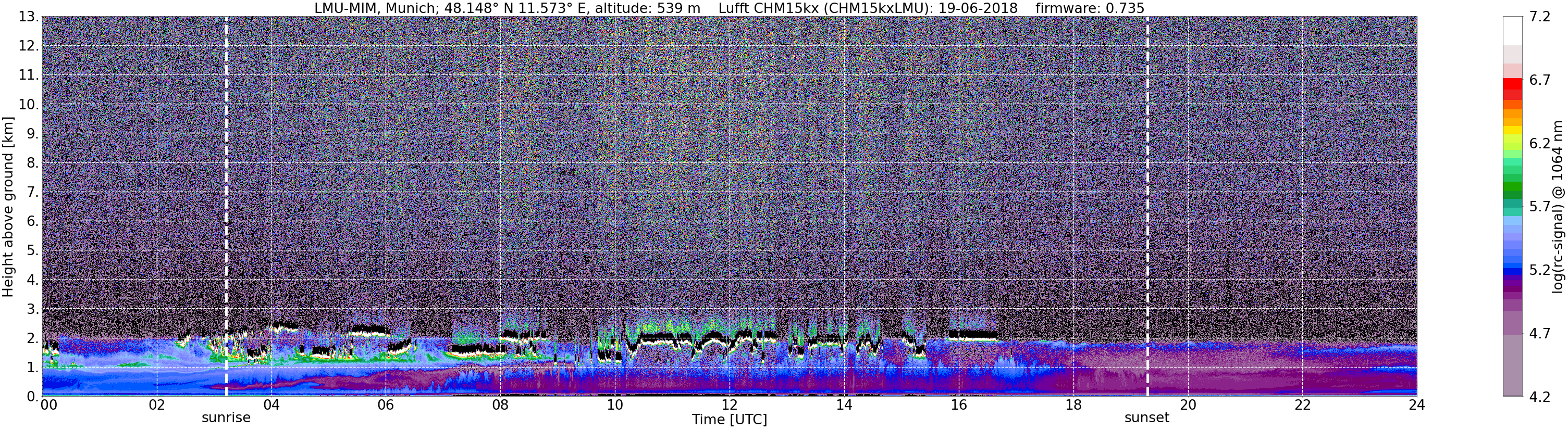This screenshot has width=1568, height=430.
Task: Click the white top band of the colorbar
Action: point(1512,30)
